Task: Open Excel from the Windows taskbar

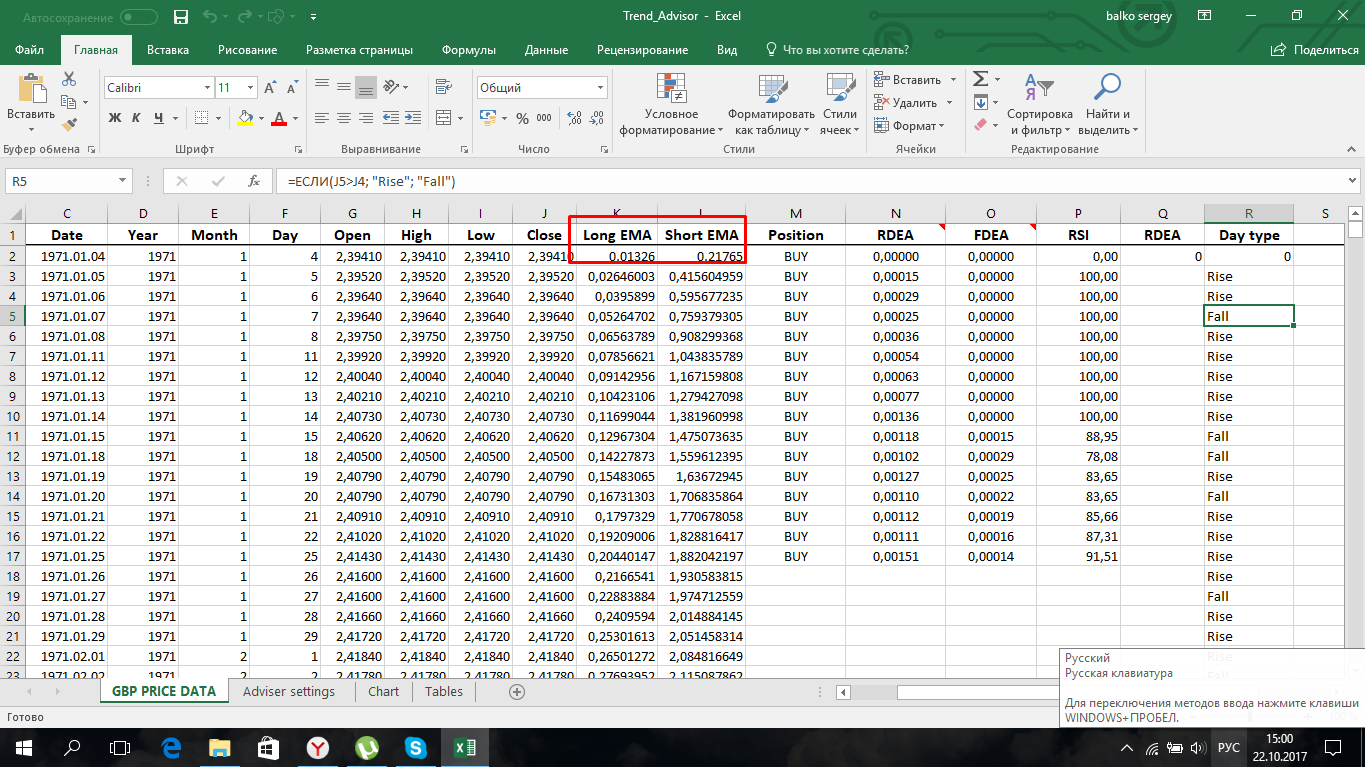Action: coord(463,747)
